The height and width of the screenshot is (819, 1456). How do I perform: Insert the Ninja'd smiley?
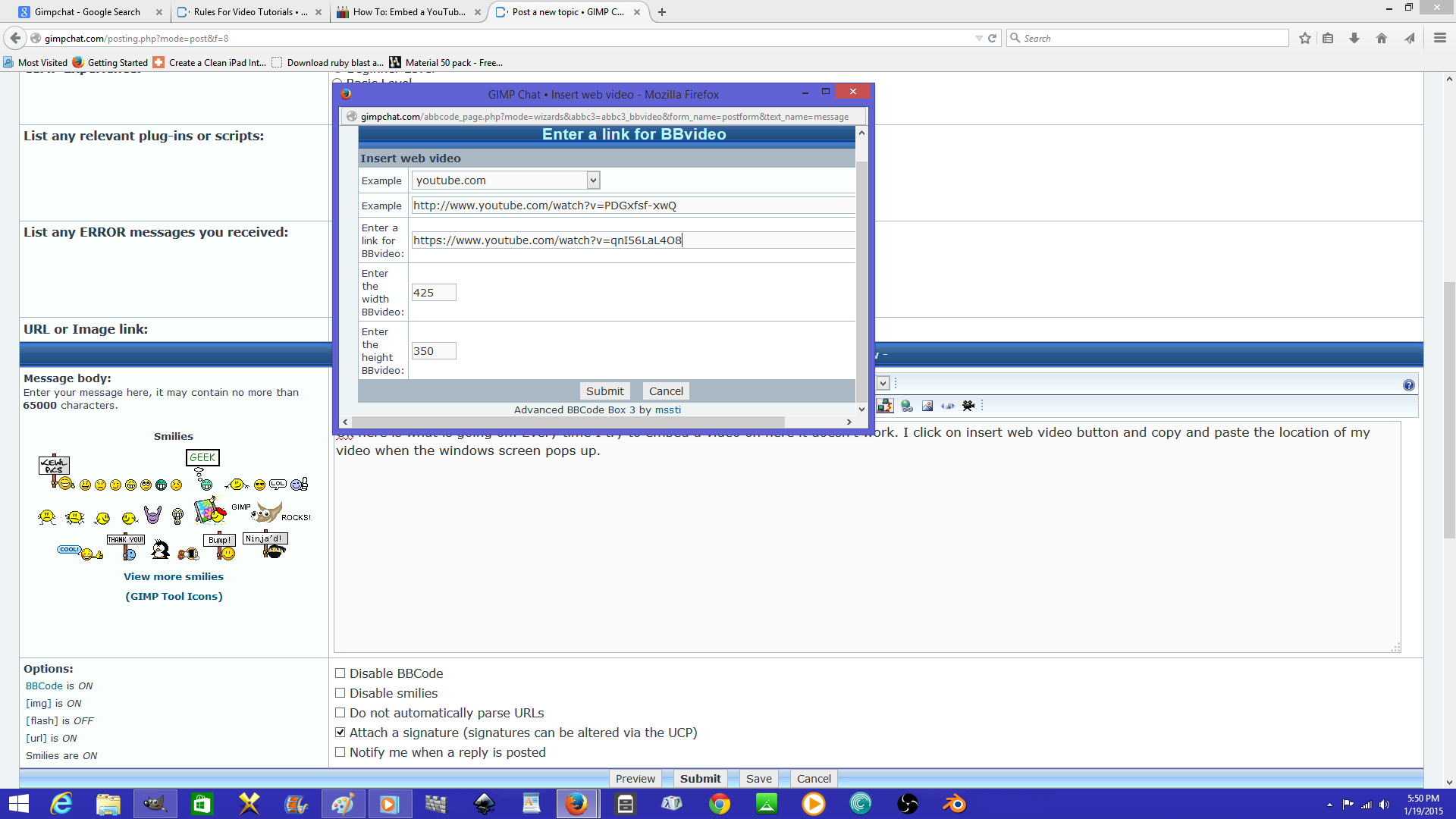tap(265, 544)
